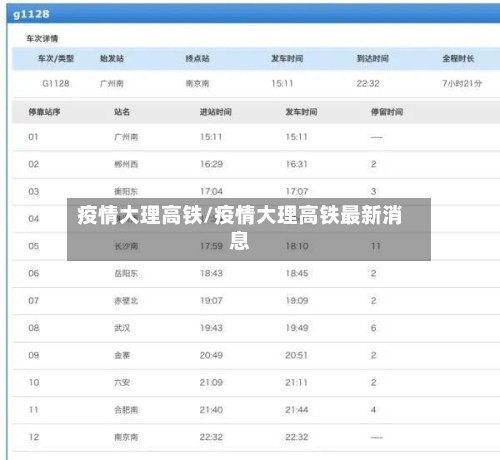Click arrival time 17:04
500x460 pixels.
point(211,192)
